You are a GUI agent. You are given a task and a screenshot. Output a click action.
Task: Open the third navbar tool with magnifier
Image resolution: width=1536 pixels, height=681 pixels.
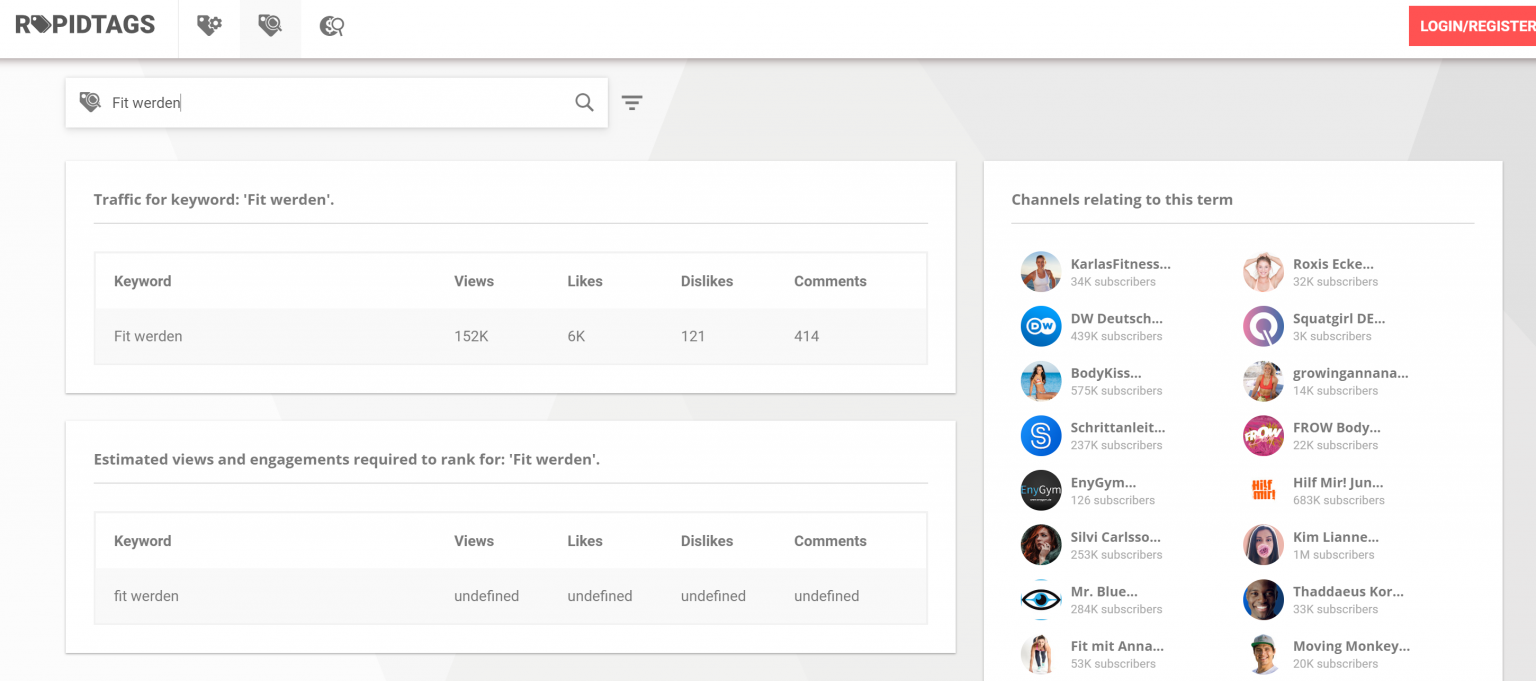(332, 26)
